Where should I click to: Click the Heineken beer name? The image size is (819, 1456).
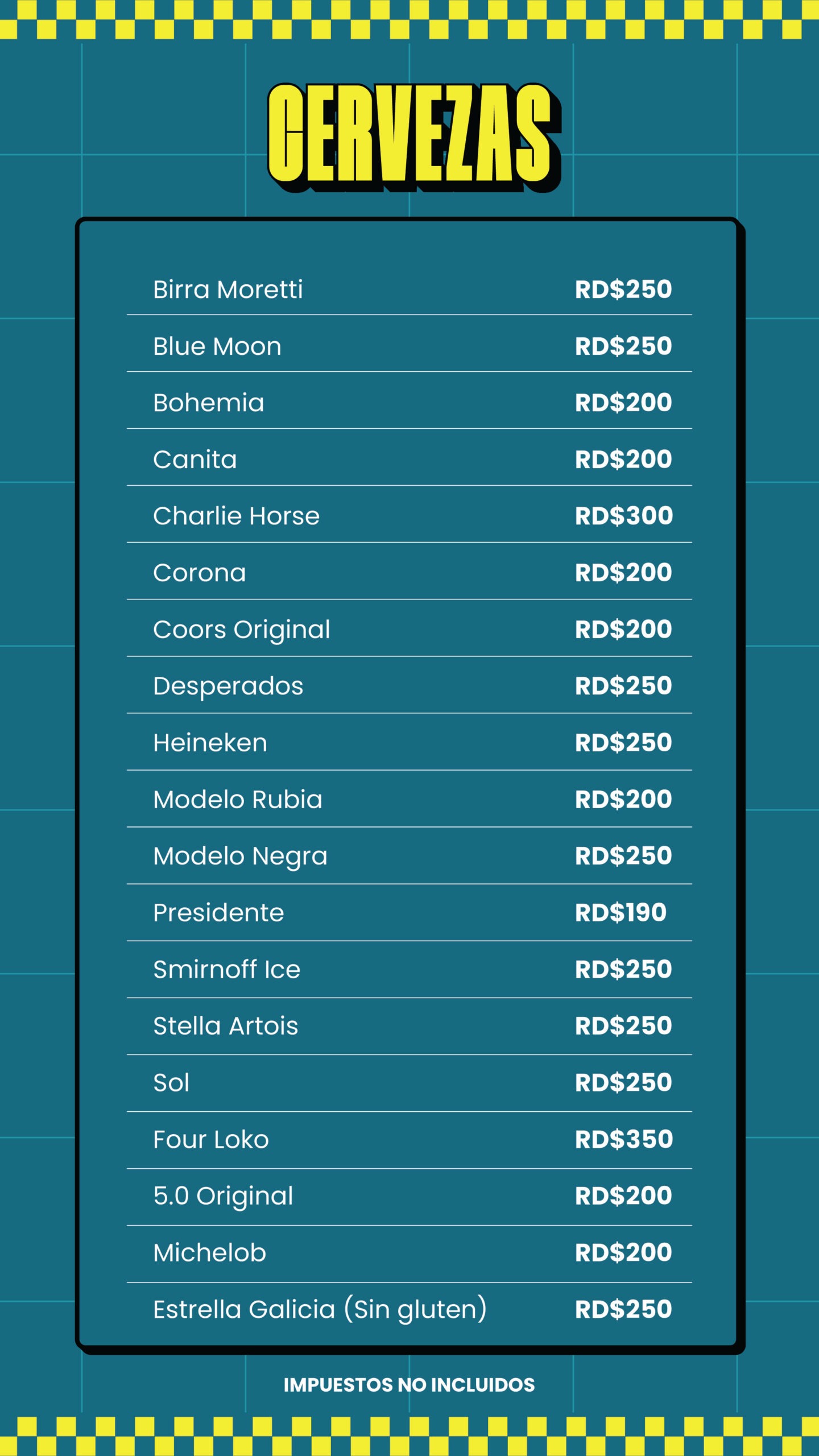[x=210, y=743]
